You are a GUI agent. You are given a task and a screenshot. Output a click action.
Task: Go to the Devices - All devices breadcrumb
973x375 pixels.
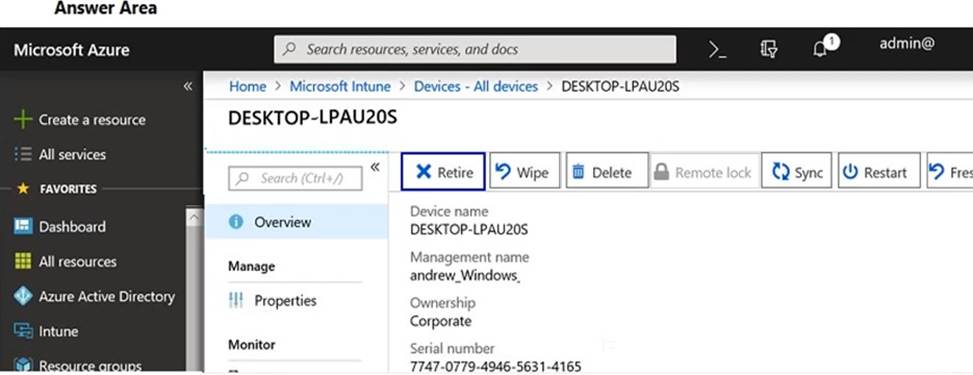point(476,86)
